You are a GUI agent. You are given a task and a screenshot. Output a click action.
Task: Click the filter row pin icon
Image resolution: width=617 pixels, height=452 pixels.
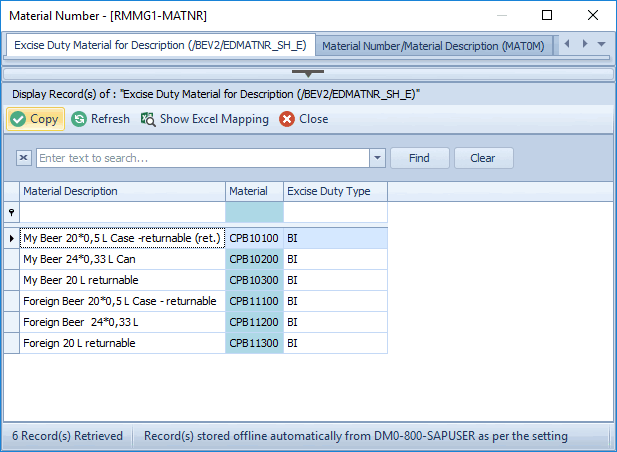click(x=12, y=212)
